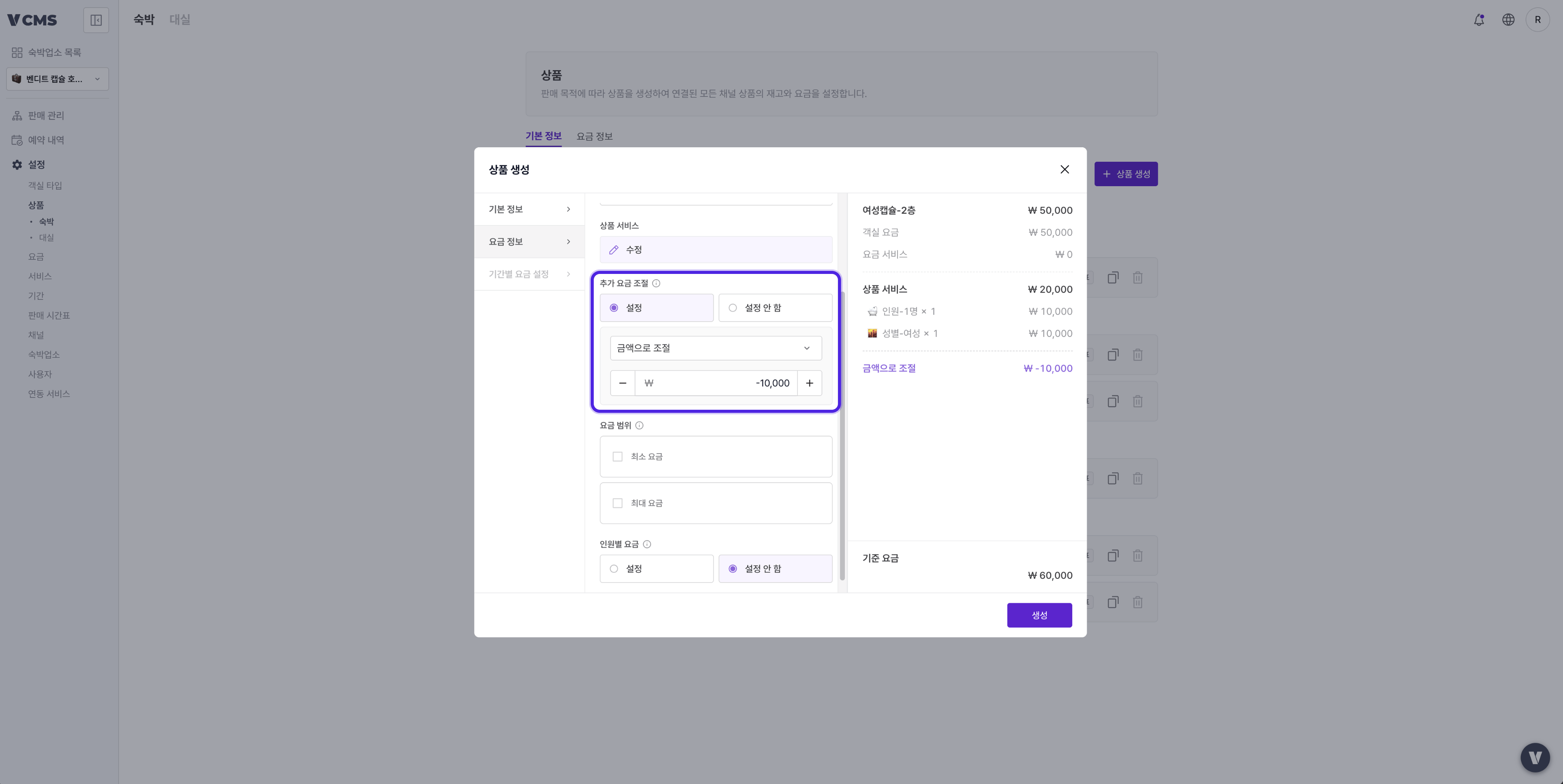Switch to the 기본 정보 page tab
The image size is (1563, 784).
point(543,136)
